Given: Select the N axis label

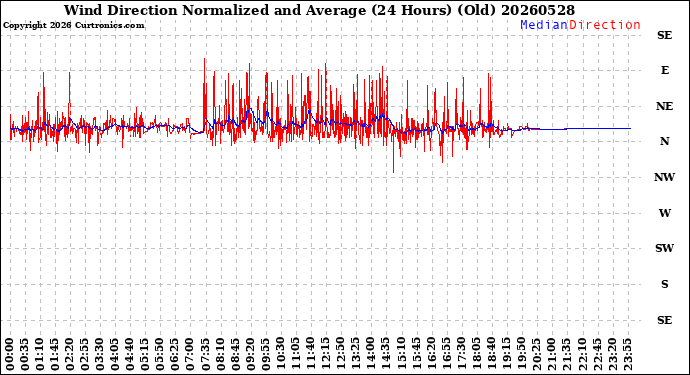Looking at the screenshot, I should (664, 141).
